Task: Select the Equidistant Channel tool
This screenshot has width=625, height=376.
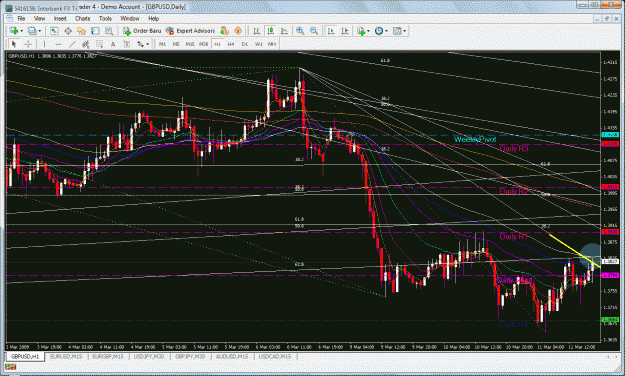Action: click(x=85, y=44)
